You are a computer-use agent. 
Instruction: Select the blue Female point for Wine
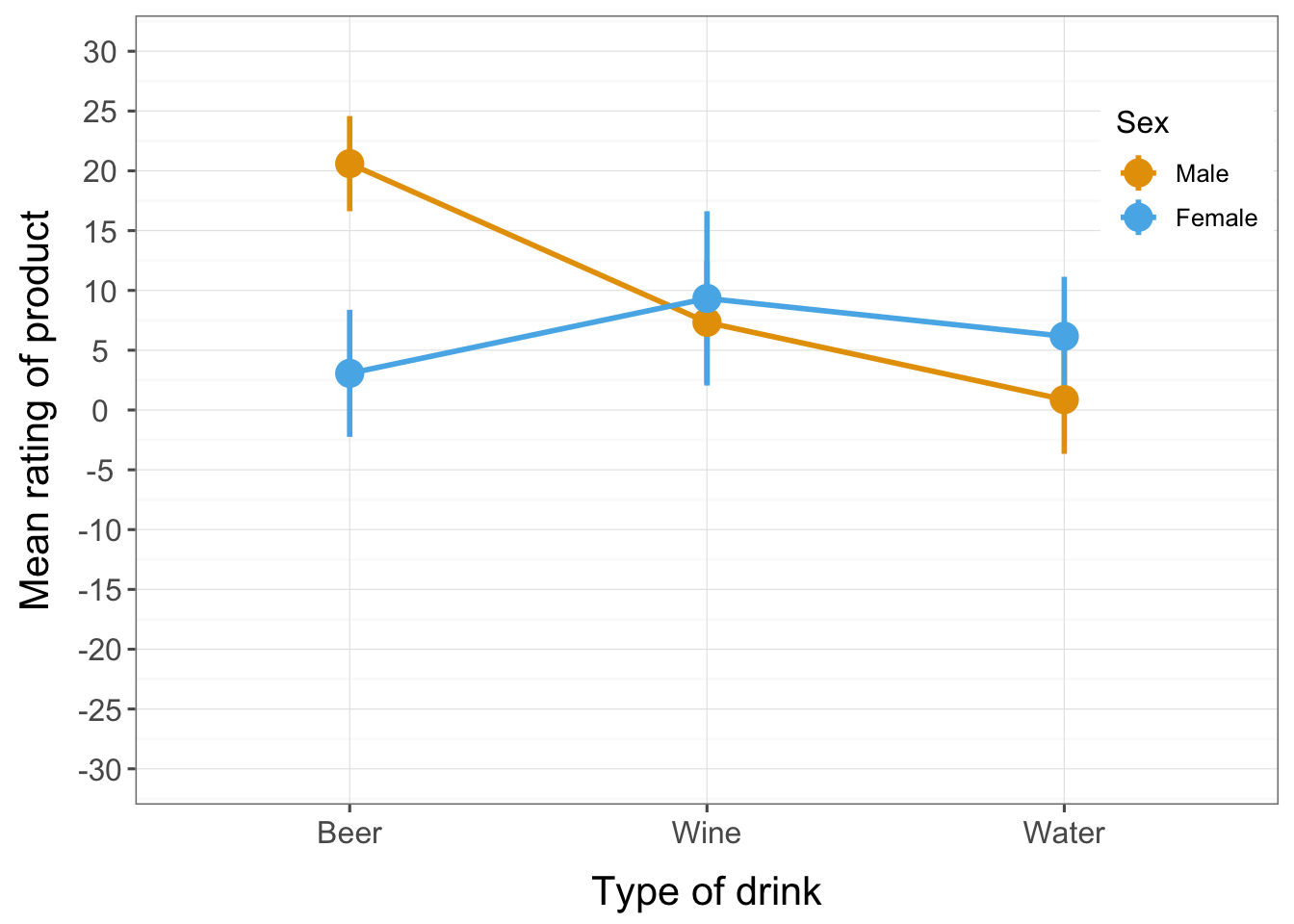pos(707,298)
